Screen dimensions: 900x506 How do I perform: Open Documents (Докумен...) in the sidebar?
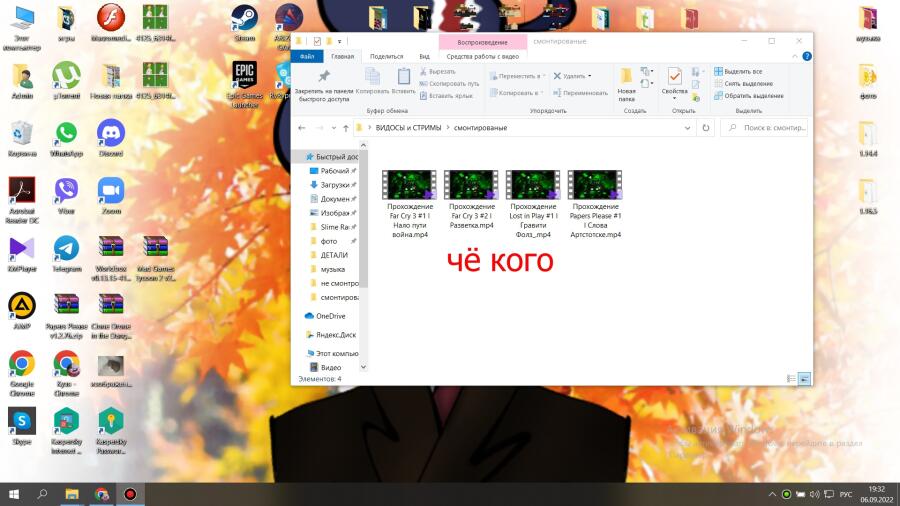pos(332,198)
